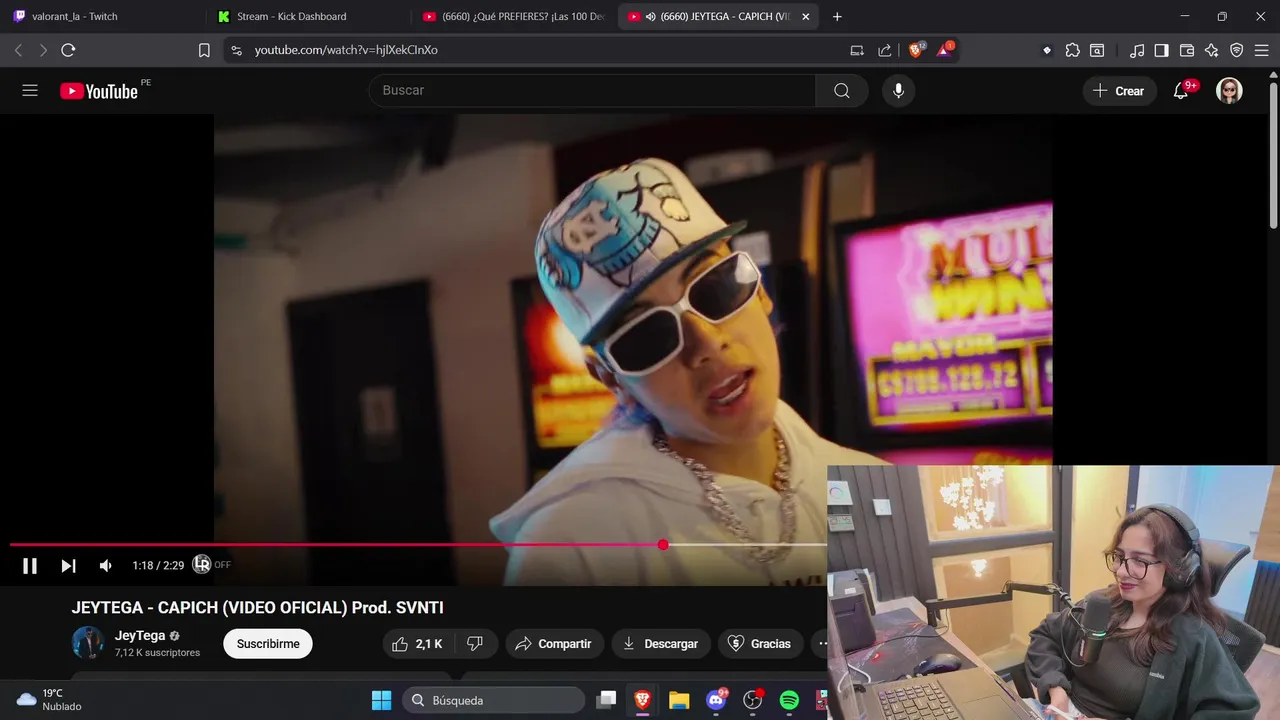Reload the current page

click(68, 50)
